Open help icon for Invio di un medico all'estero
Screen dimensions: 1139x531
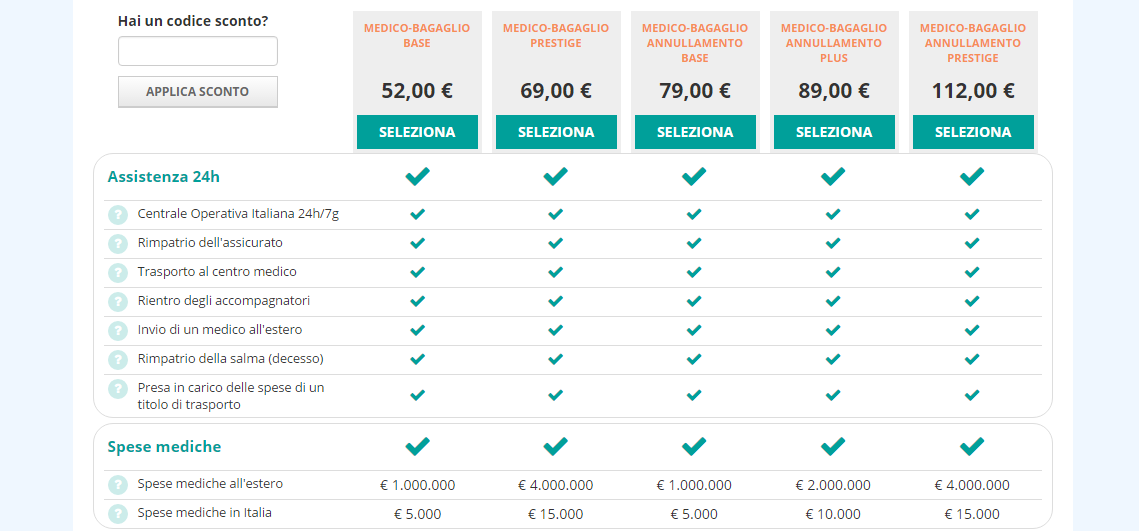(x=118, y=331)
